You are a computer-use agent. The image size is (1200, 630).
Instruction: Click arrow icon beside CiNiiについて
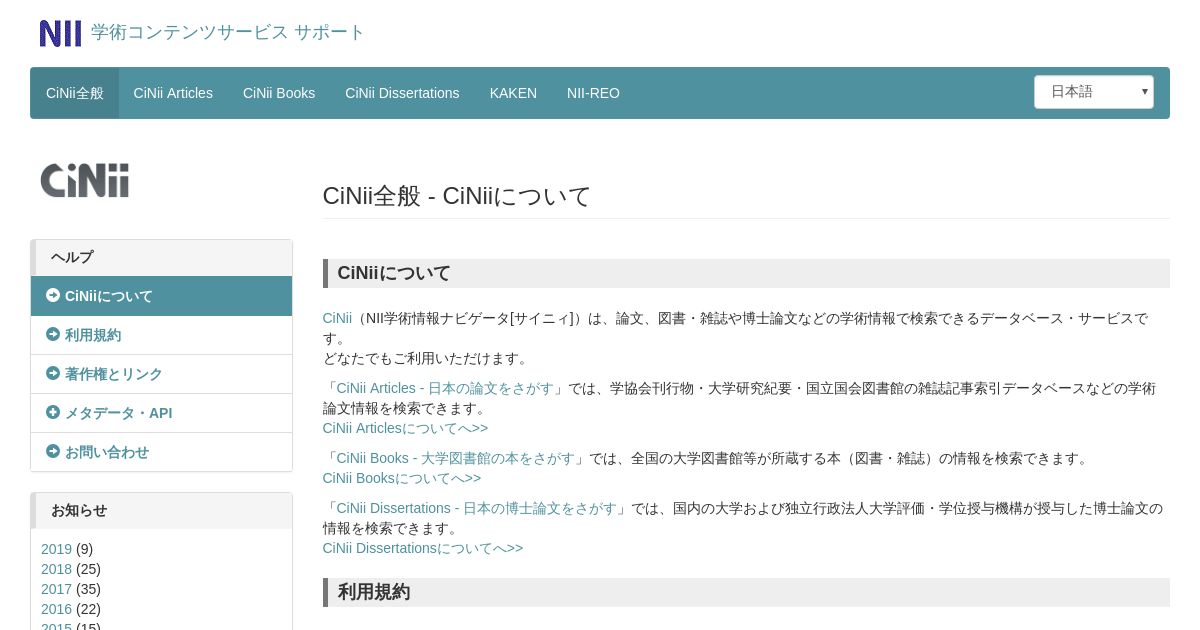(x=53, y=296)
